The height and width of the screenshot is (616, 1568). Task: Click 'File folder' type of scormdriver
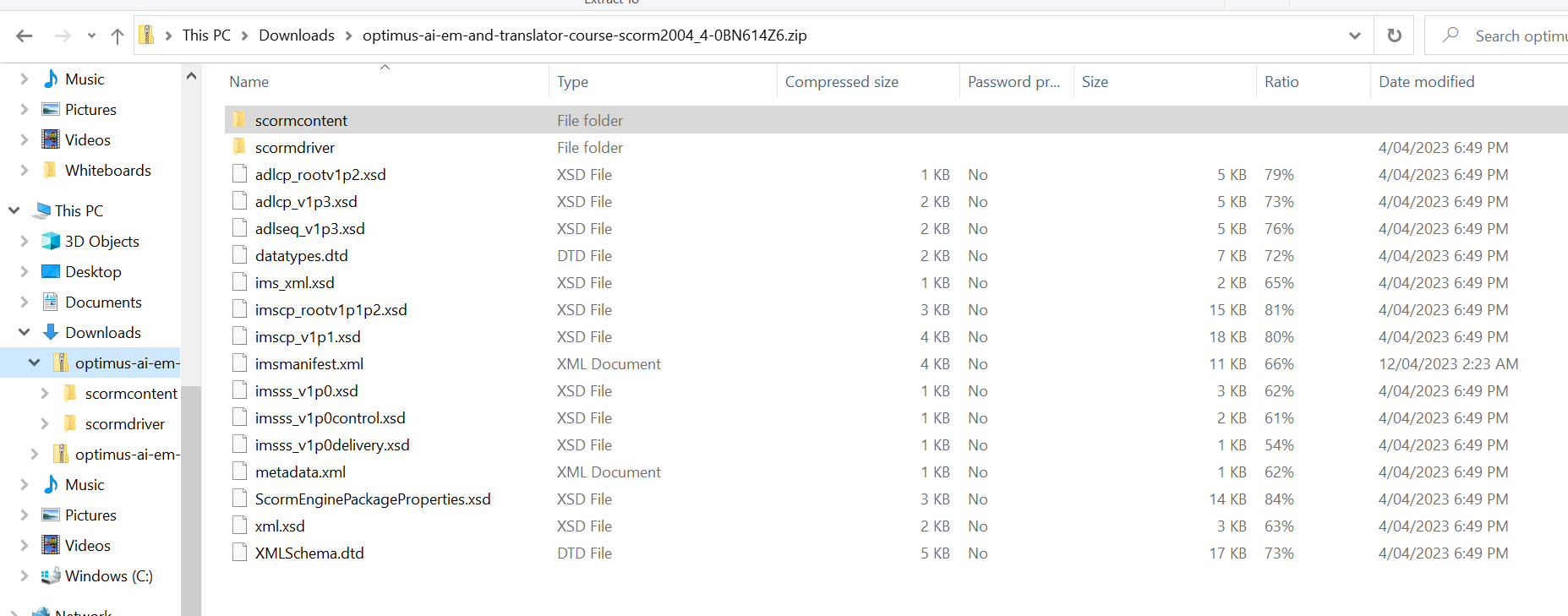[590, 147]
